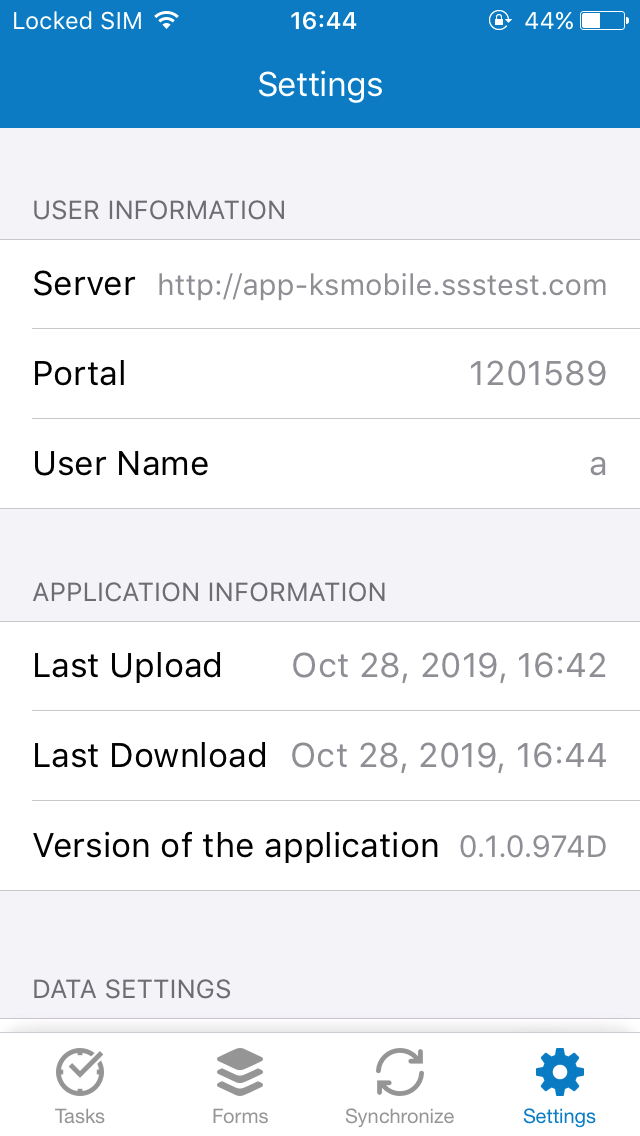Image resolution: width=640 pixels, height=1136 pixels.
Task: Select the User Name row
Action: pyautogui.click(x=320, y=464)
